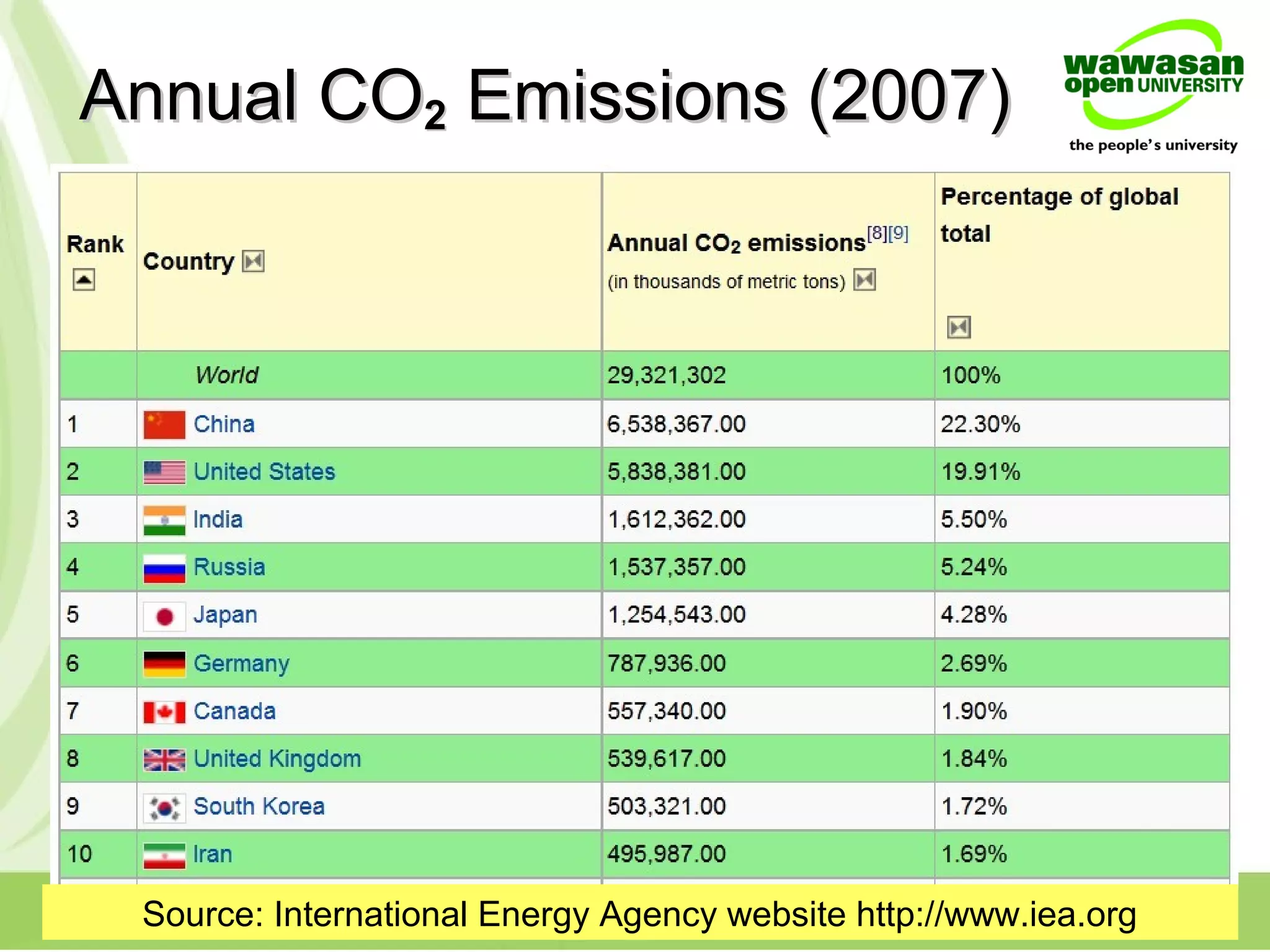
Task: Click the South Korea flag icon
Action: coord(164,808)
